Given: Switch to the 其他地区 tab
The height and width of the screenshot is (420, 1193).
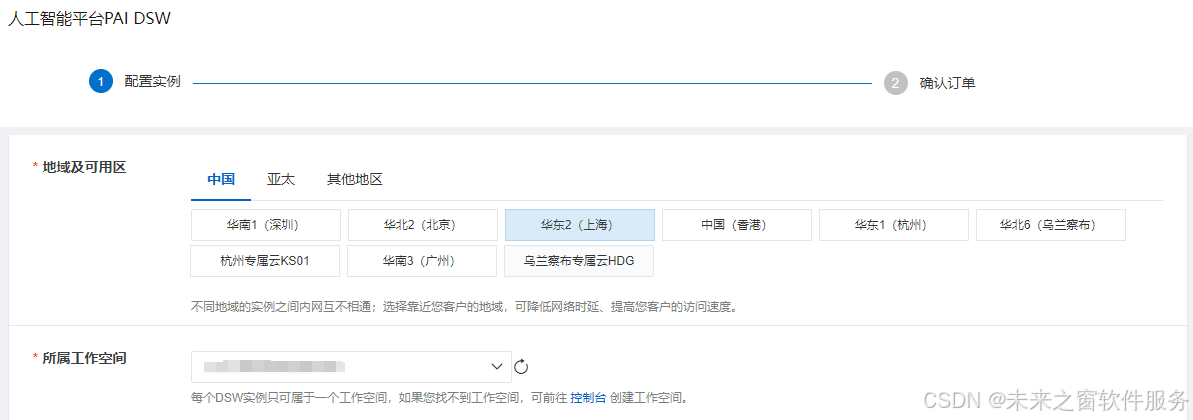Looking at the screenshot, I should pos(355,180).
